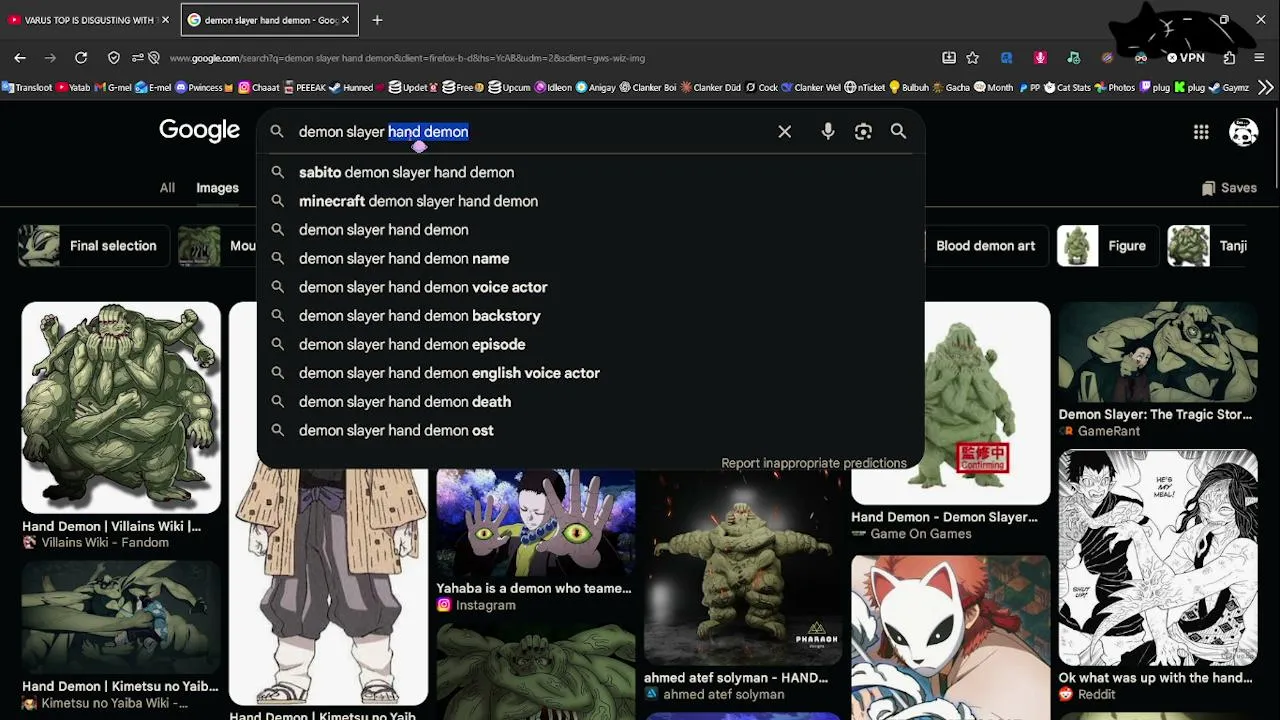Open the Chaaat bookmark
1280x720 pixels.
pyautogui.click(x=259, y=87)
